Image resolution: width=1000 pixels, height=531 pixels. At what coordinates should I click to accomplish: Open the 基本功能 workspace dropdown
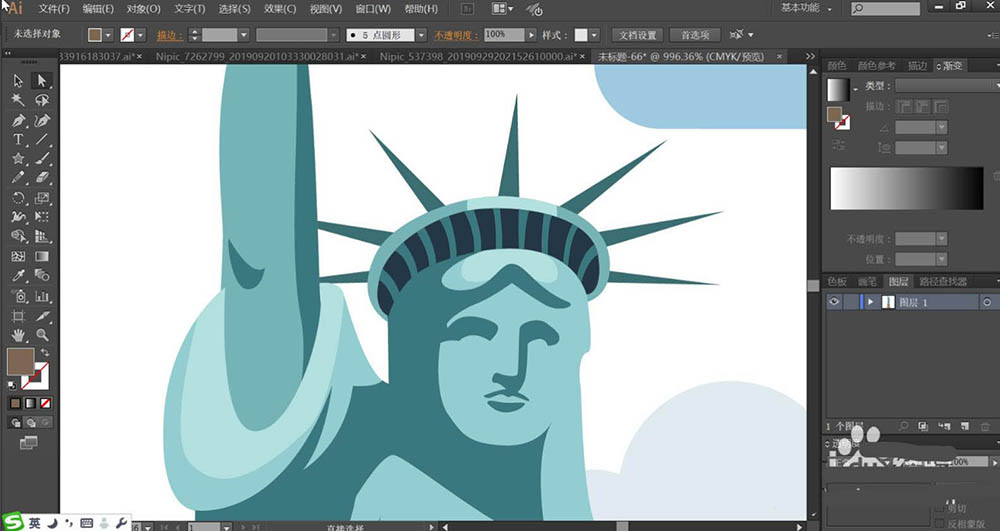click(807, 8)
